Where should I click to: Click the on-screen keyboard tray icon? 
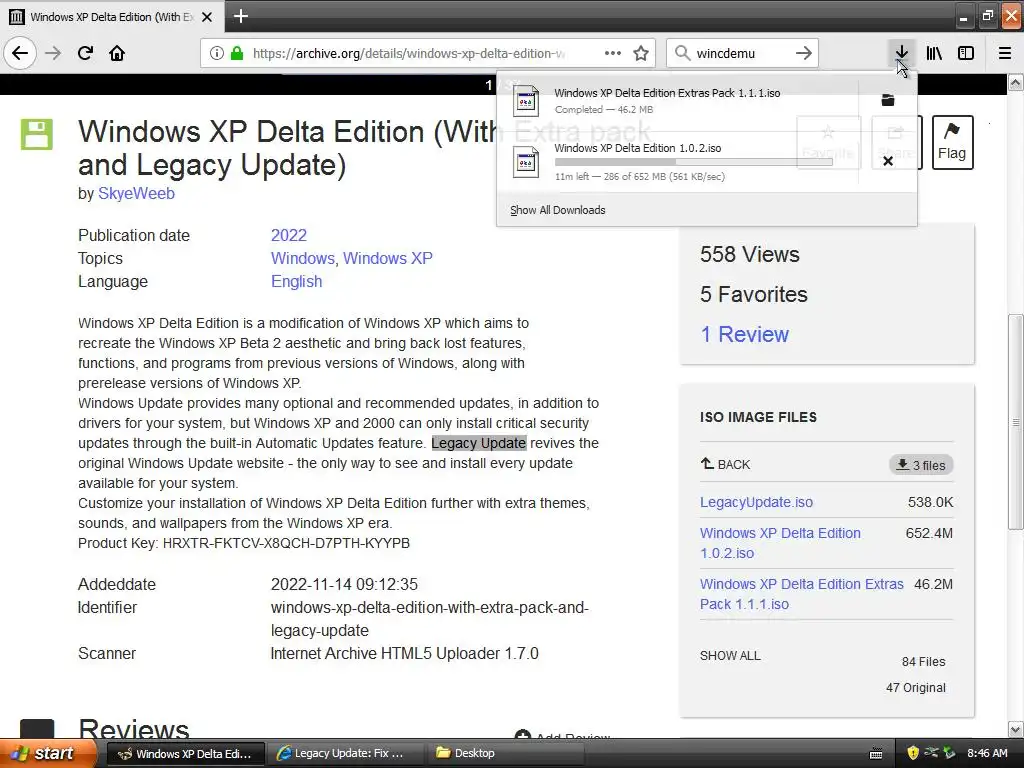[x=876, y=754]
